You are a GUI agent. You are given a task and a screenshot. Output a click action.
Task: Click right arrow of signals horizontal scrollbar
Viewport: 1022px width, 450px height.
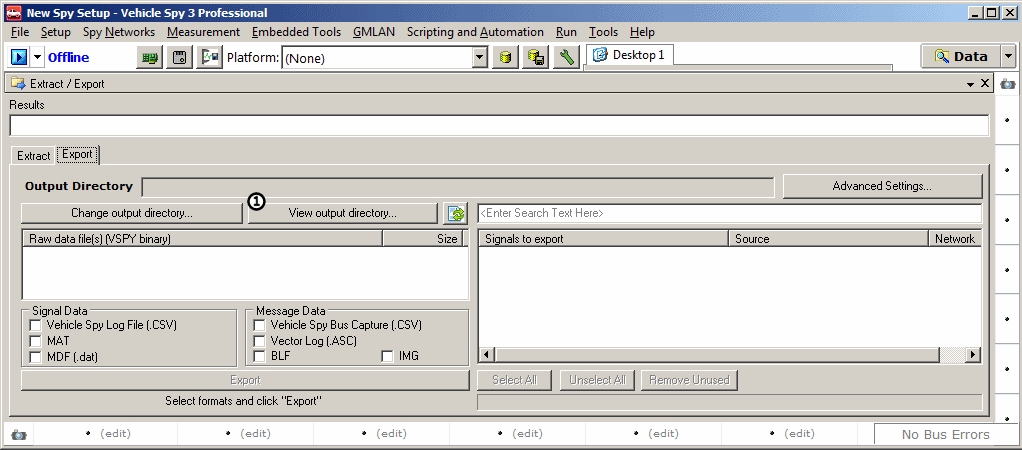pyautogui.click(x=973, y=355)
